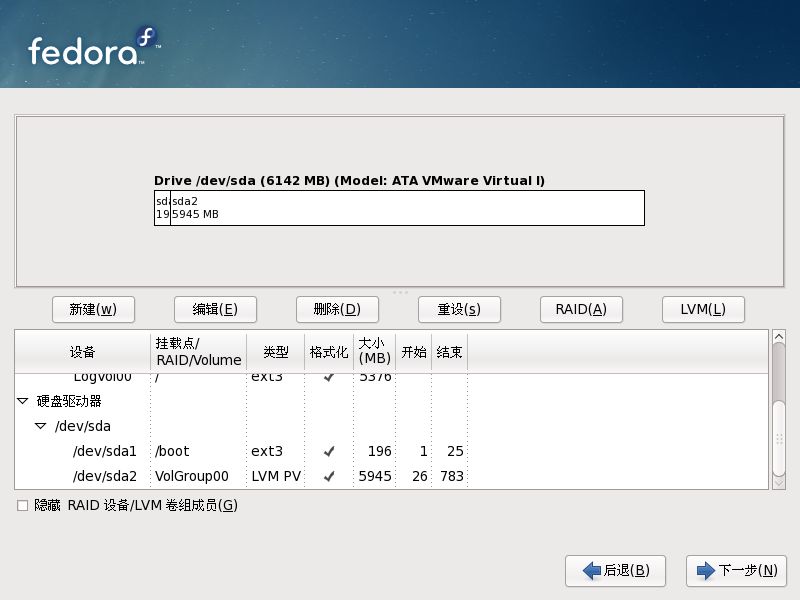This screenshot has width=800, height=600.
Task: Click the end cylinder value 25
Action: (455, 451)
